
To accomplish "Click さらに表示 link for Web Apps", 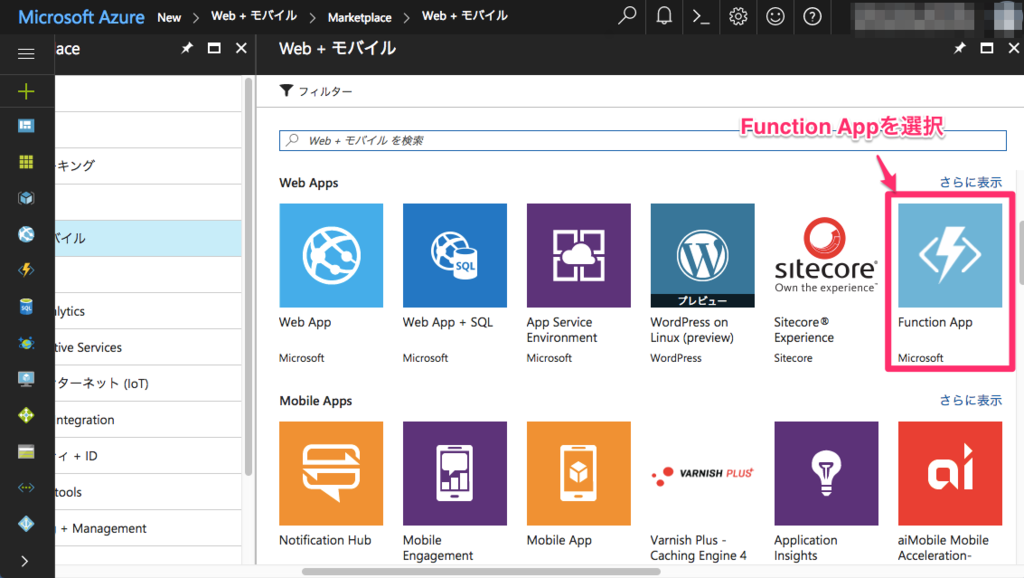I will [x=970, y=182].
